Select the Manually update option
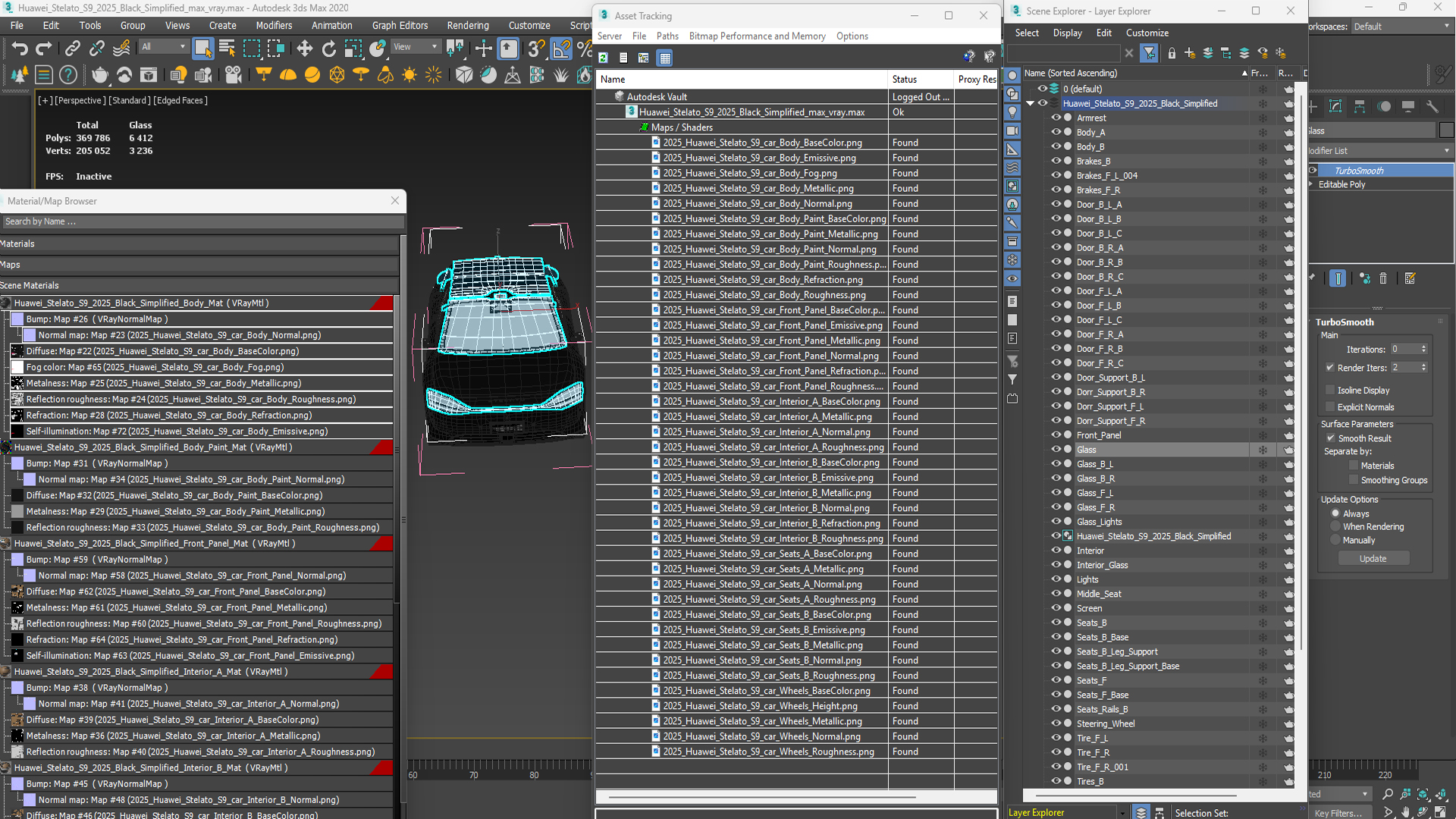 [1335, 540]
